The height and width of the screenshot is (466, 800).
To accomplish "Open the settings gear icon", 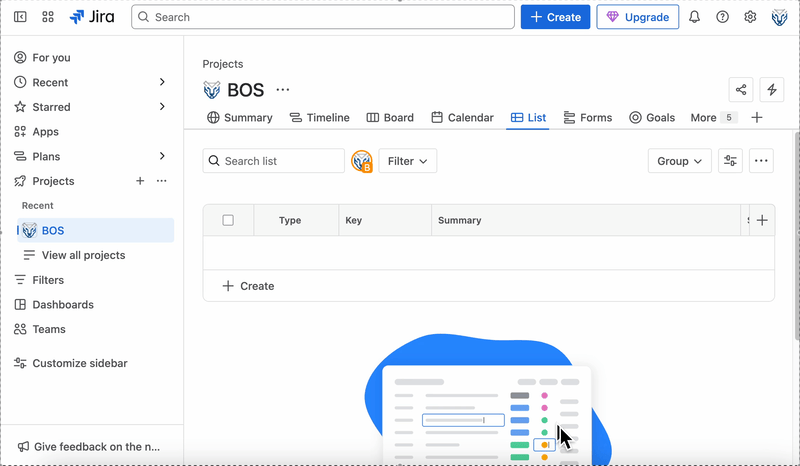I will (x=749, y=17).
